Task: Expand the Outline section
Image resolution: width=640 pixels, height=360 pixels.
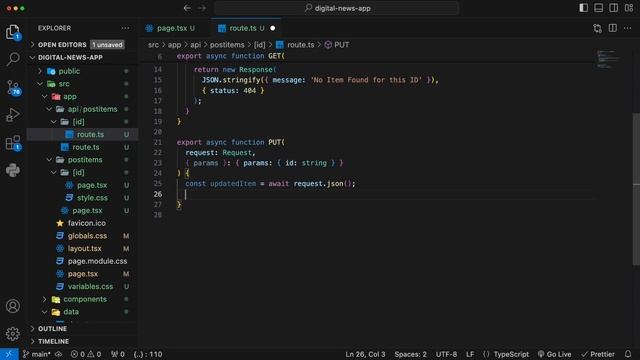Action: click(82, 329)
